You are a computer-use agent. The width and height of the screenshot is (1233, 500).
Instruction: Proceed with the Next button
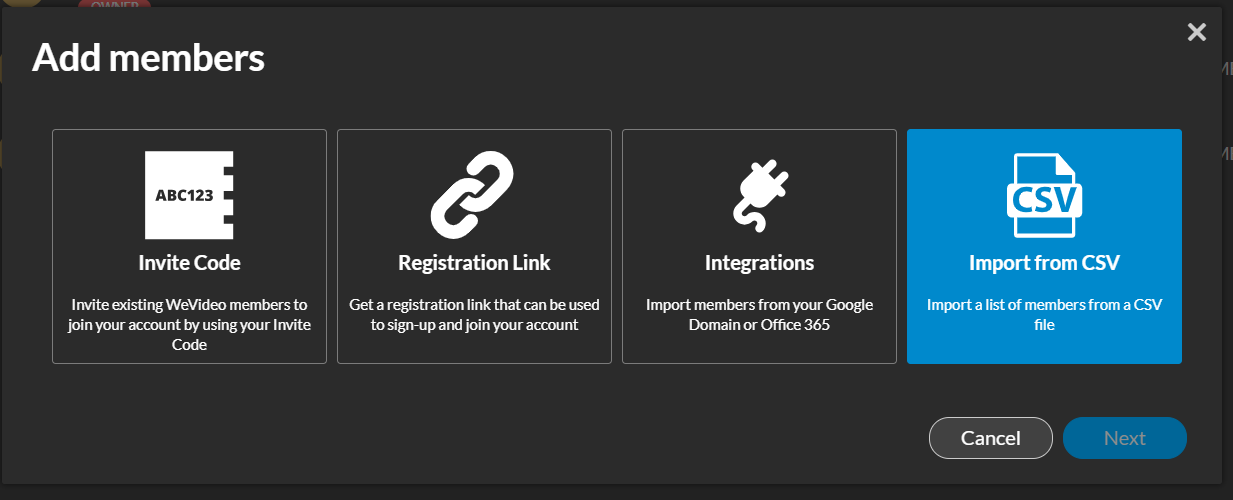pyautogui.click(x=1125, y=438)
